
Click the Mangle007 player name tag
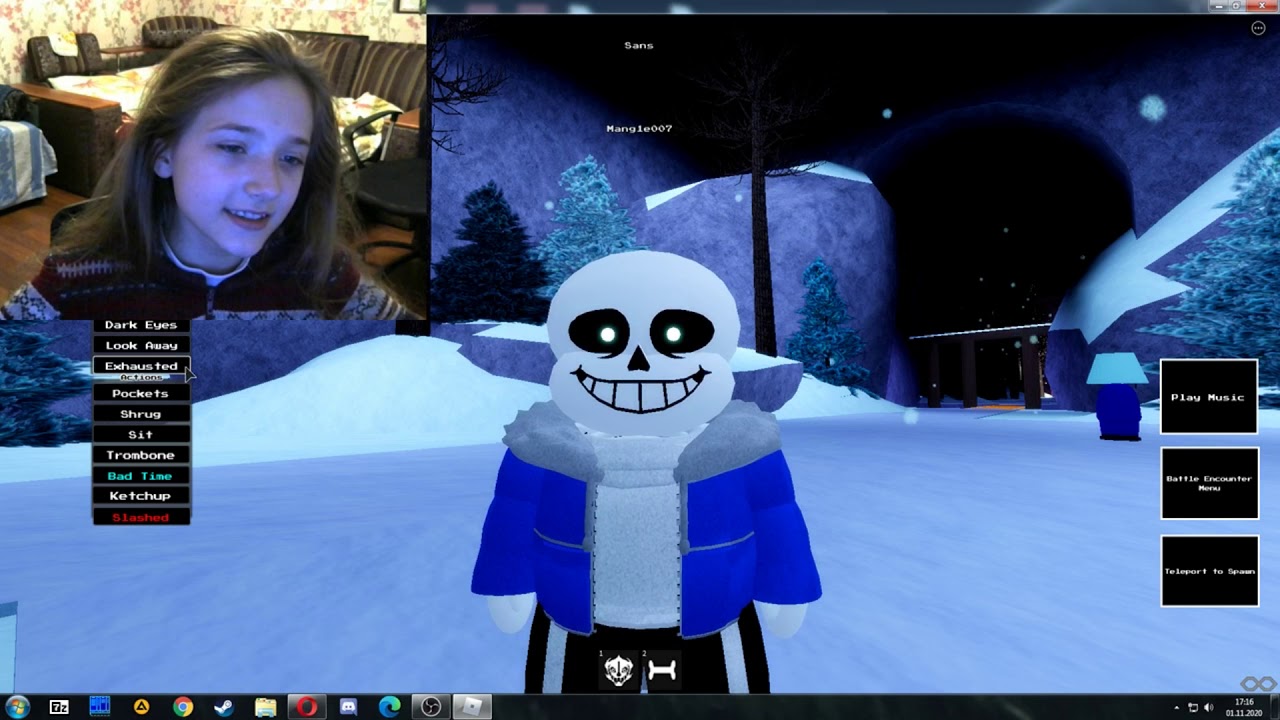pos(639,129)
